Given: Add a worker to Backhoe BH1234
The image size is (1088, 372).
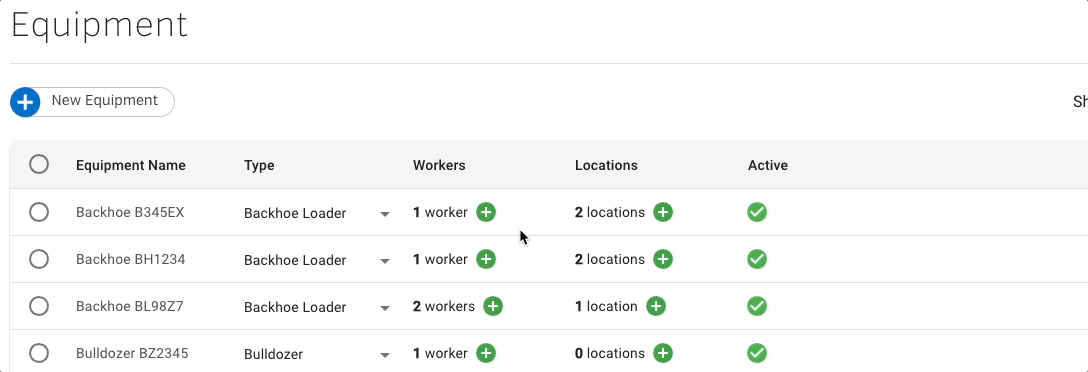Looking at the screenshot, I should (486, 260).
